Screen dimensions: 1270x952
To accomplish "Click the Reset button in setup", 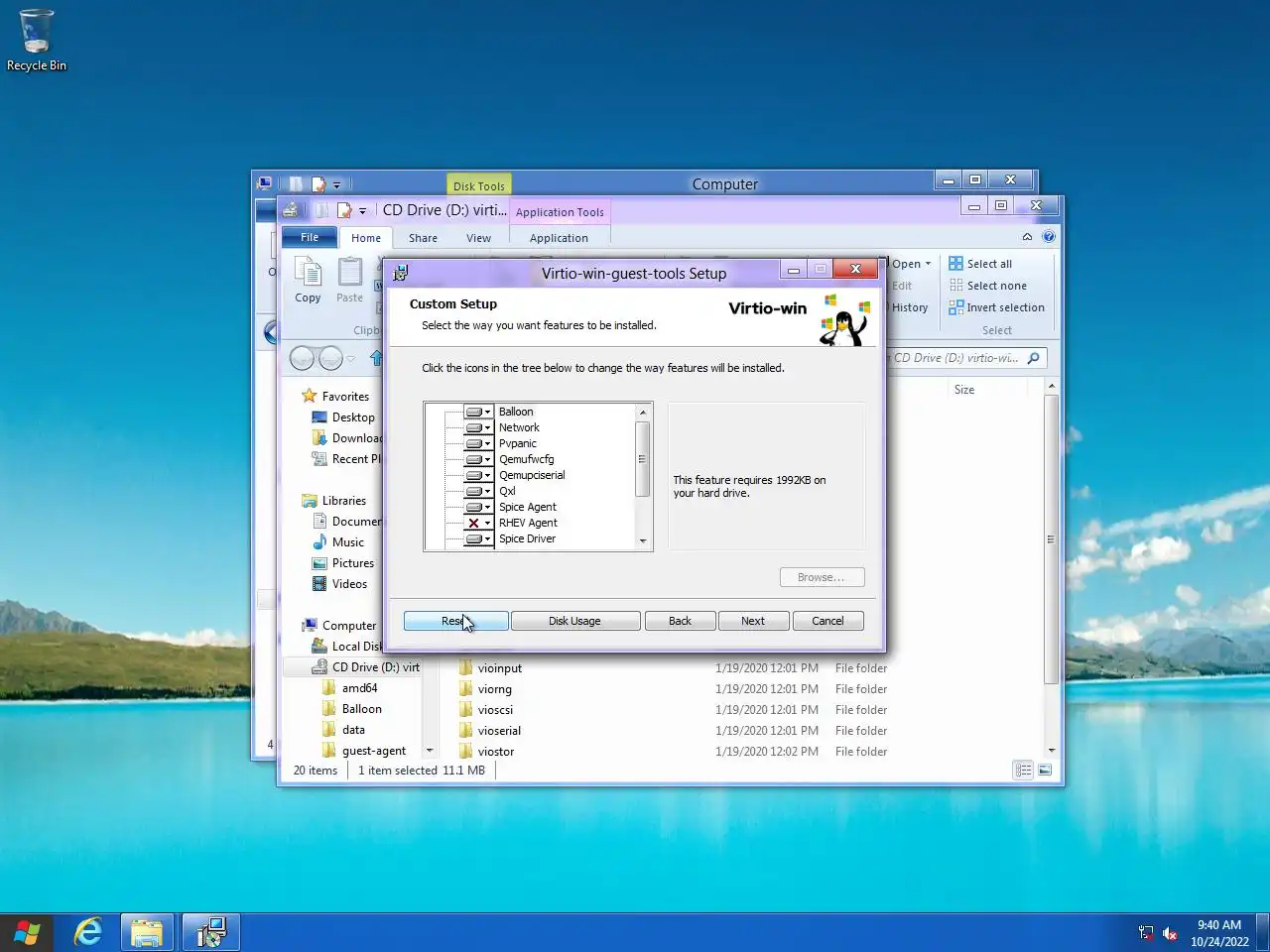I will pos(455,621).
